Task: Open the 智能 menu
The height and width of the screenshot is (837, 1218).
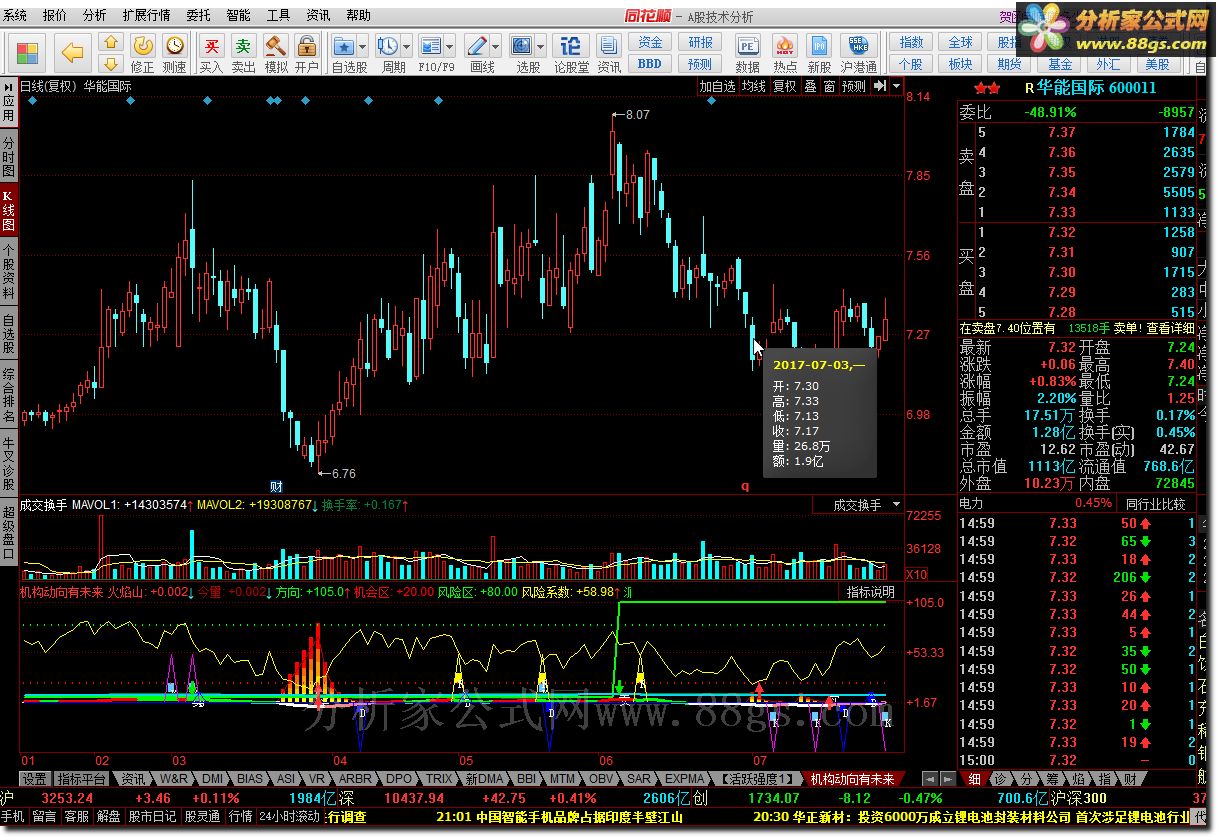Action: pyautogui.click(x=238, y=15)
